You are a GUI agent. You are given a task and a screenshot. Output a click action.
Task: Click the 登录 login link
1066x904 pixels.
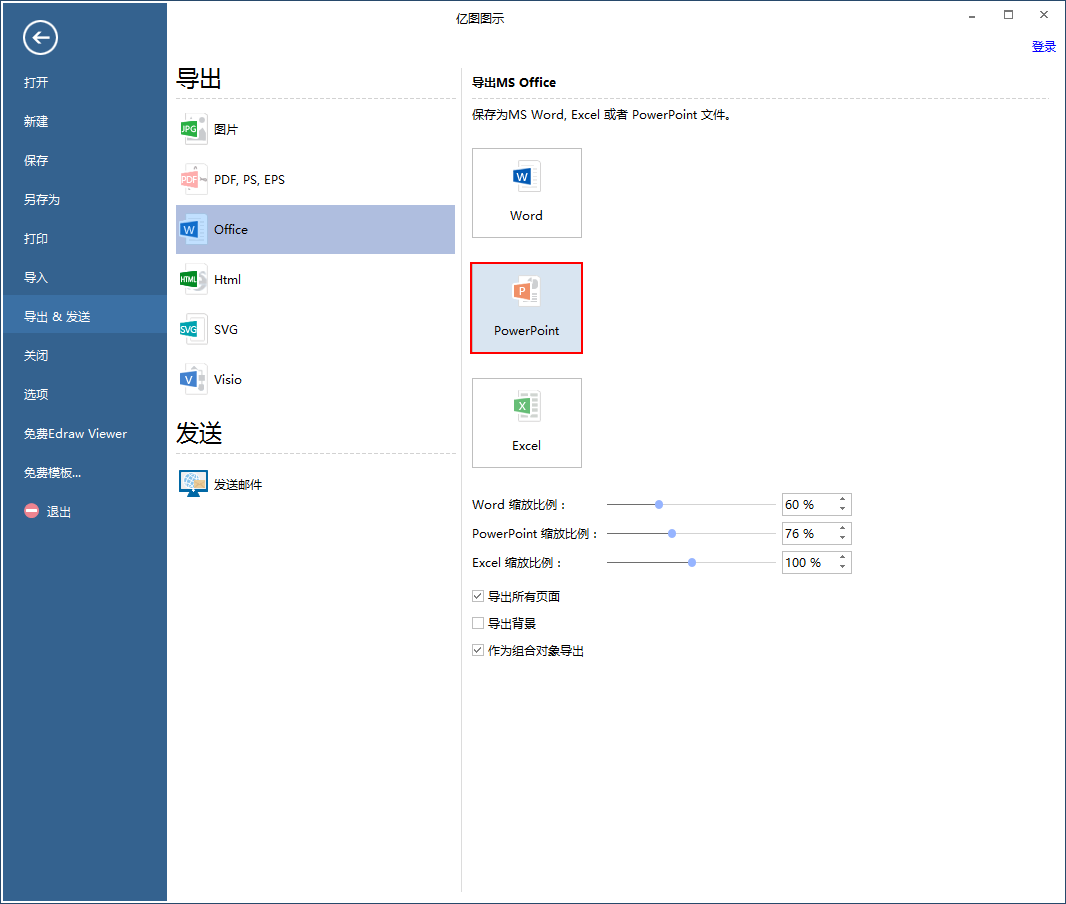click(1043, 46)
